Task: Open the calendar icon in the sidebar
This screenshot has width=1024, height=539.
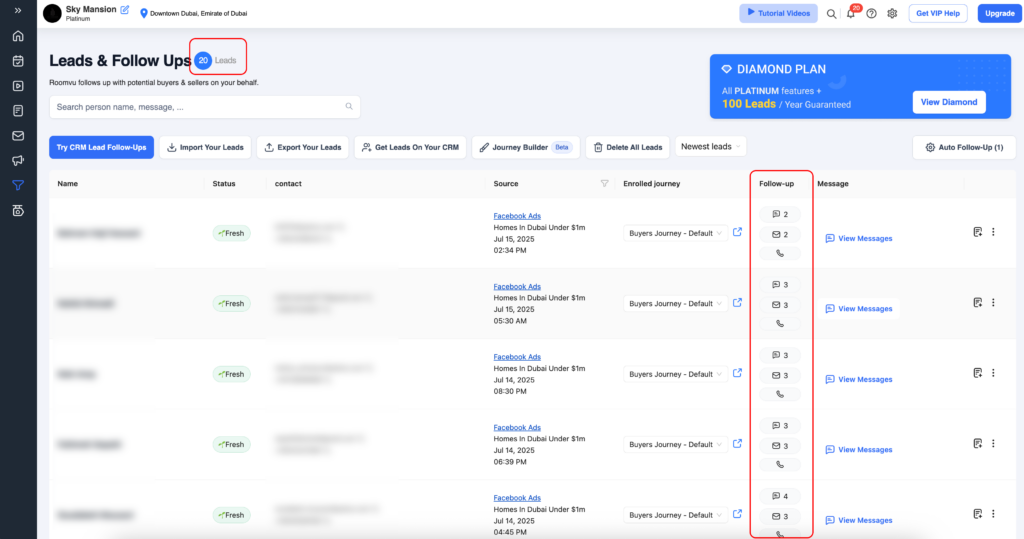Action: (18, 61)
